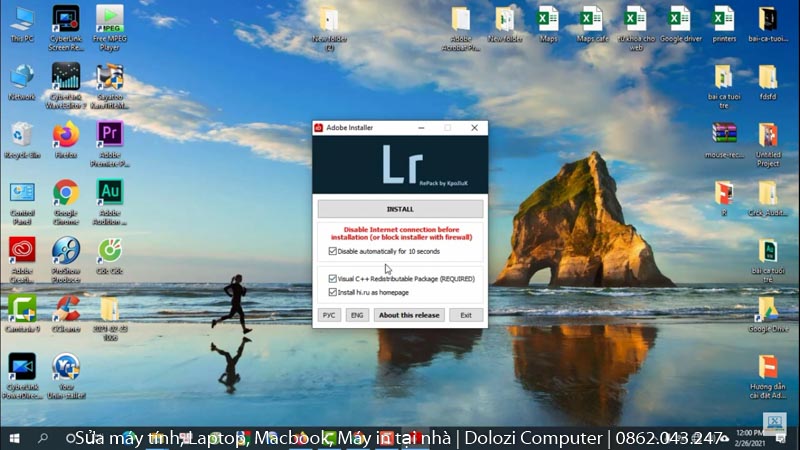Select This PC desktop icon
Image resolution: width=800 pixels, height=450 pixels.
click(22, 25)
